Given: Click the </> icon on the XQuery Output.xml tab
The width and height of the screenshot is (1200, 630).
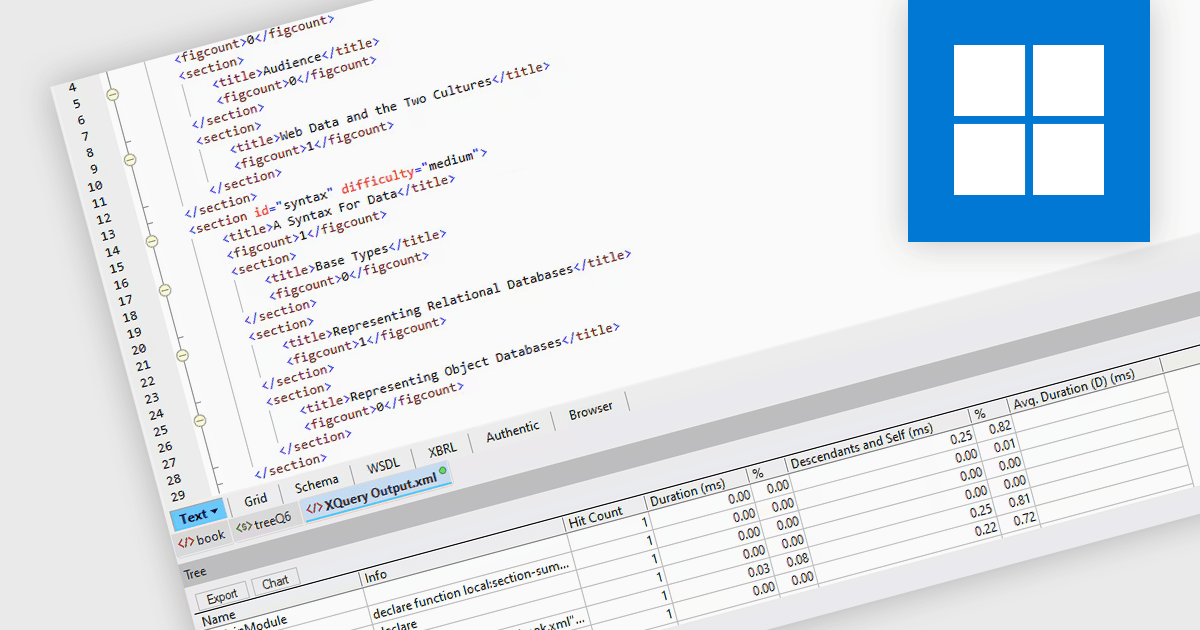Looking at the screenshot, I should [313, 507].
